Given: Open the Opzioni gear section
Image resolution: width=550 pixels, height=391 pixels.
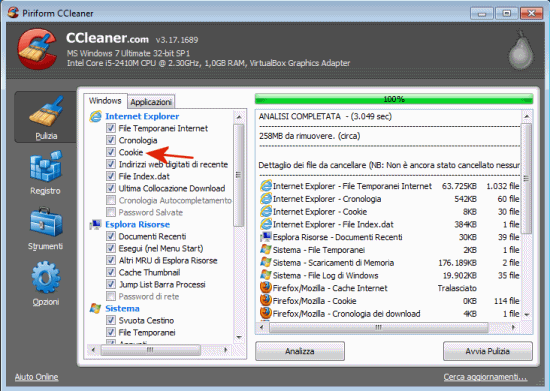Looking at the screenshot, I should click(46, 283).
